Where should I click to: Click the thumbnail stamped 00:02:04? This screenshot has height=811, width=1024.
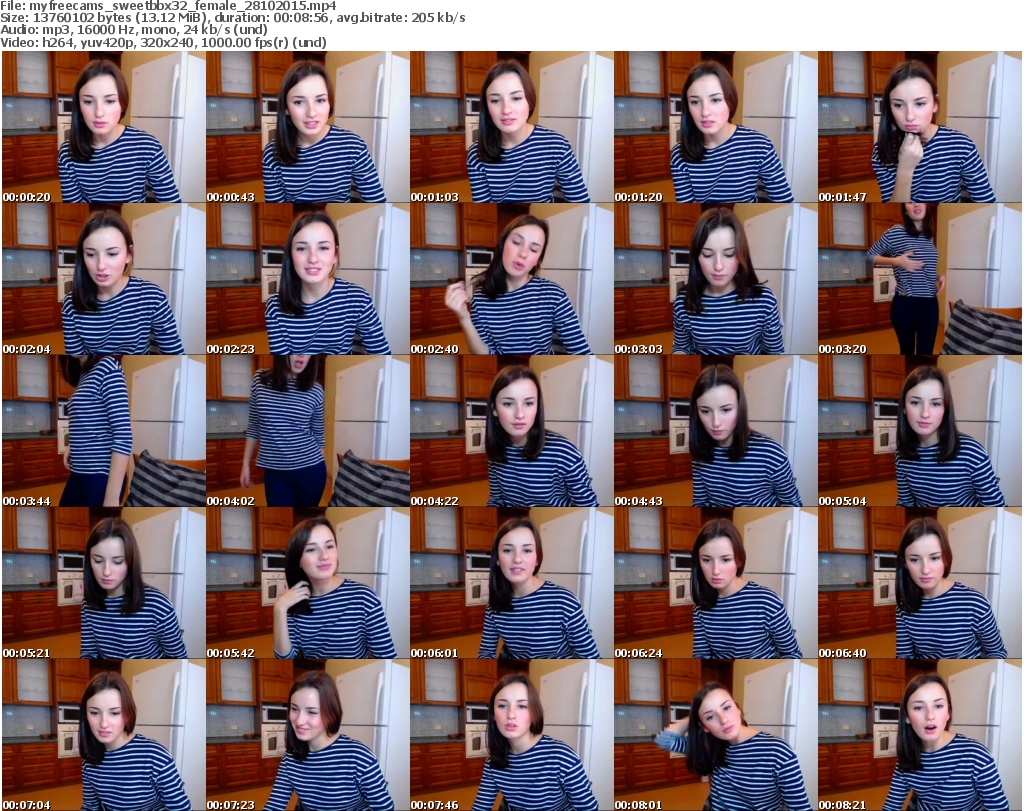104,279
